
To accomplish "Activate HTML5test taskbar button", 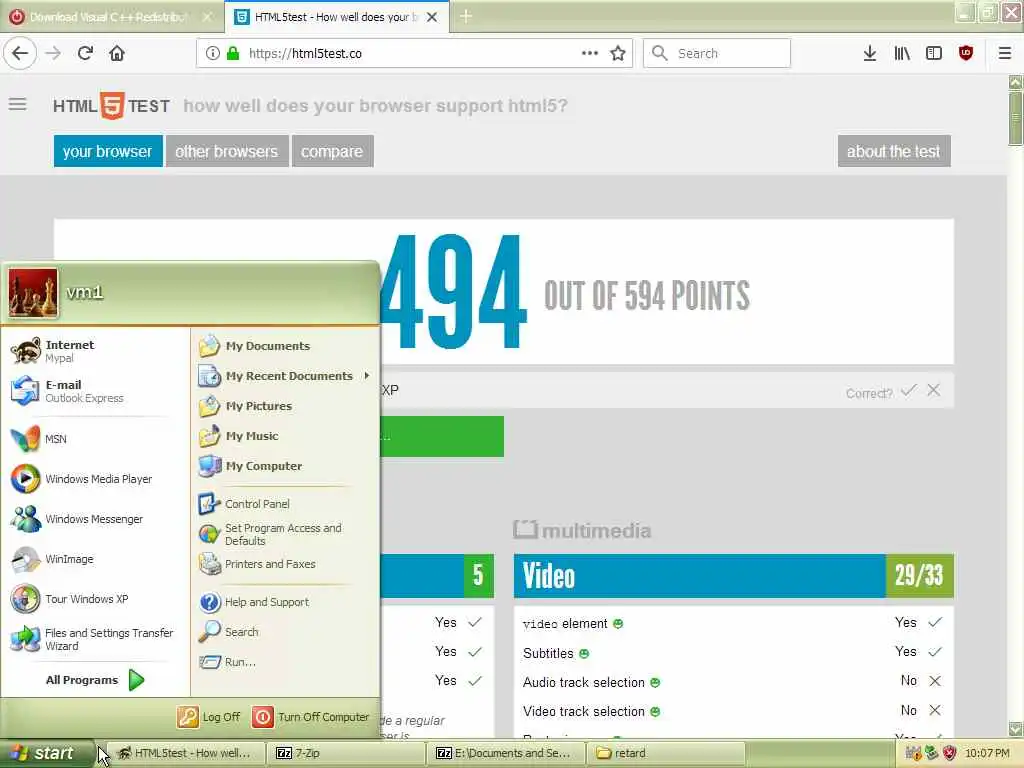I will (x=186, y=753).
